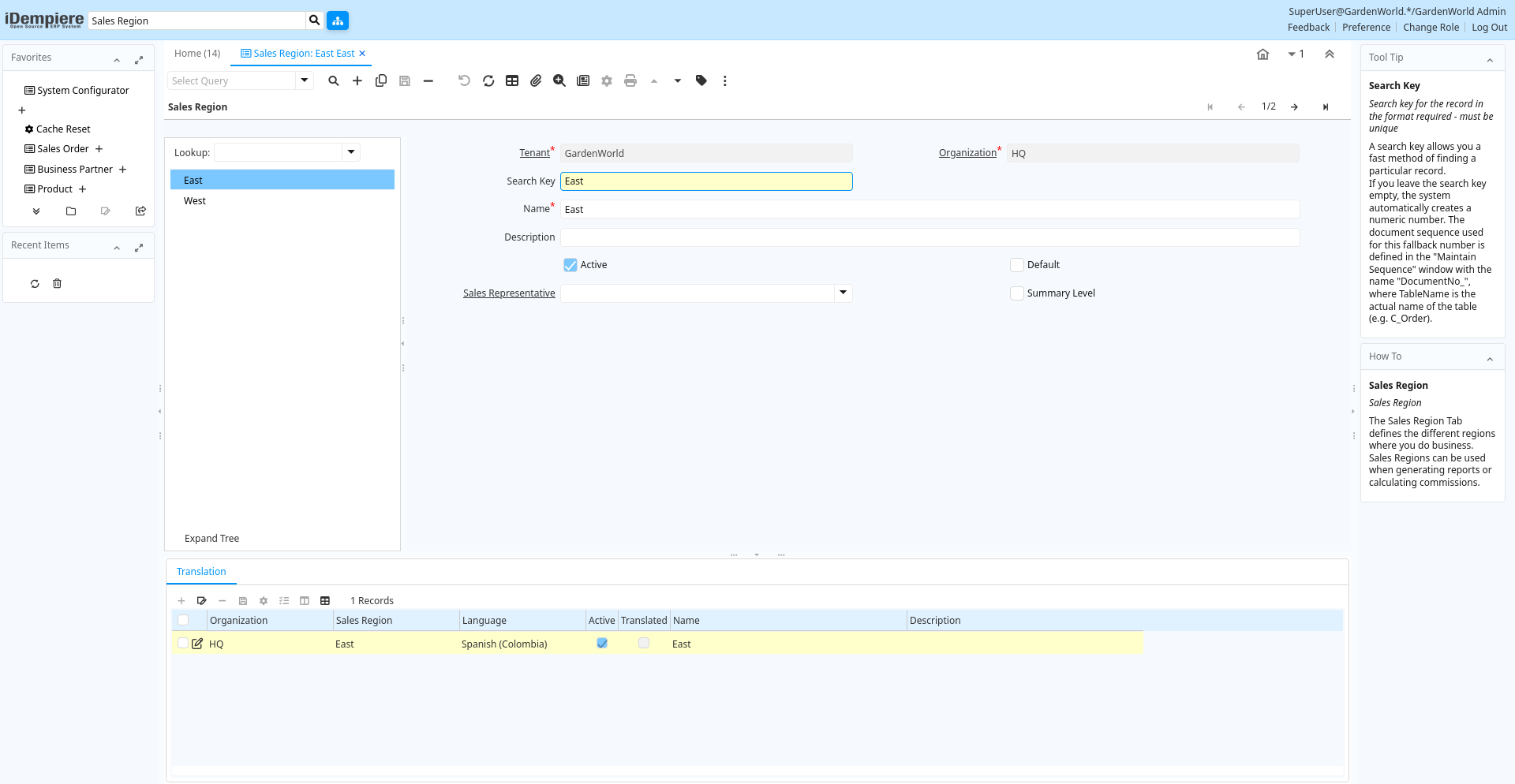1515x784 pixels.
Task: Delete record using the minus icon
Action: pos(428,80)
